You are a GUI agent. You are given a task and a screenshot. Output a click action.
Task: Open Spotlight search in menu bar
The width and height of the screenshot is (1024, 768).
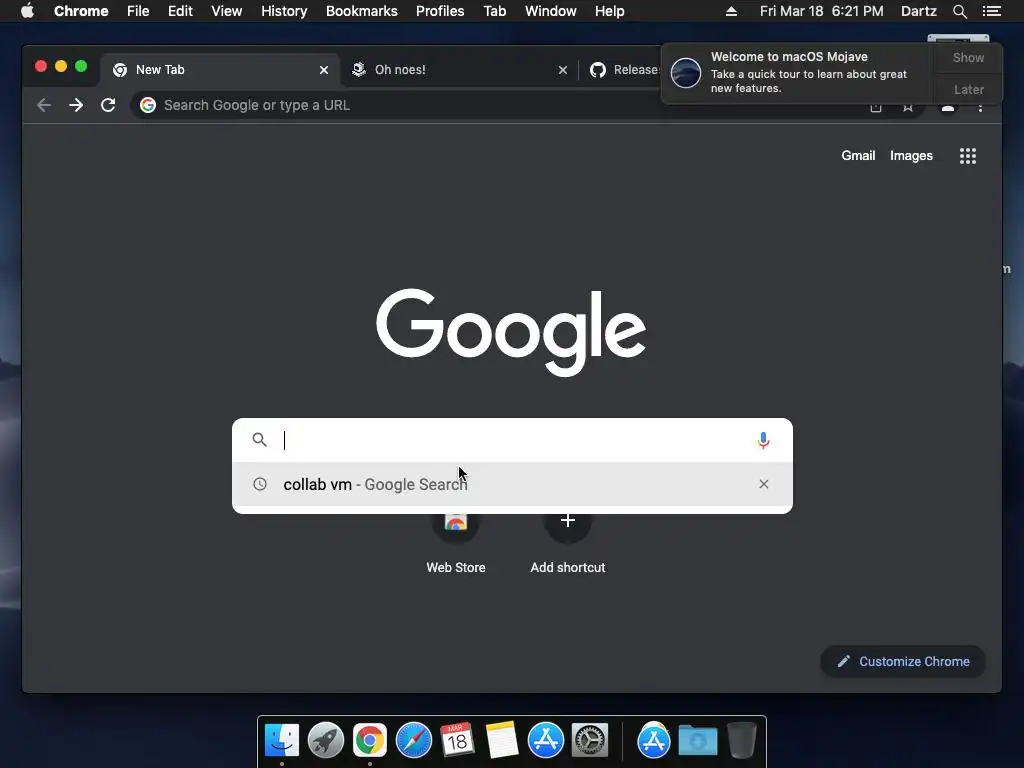tap(959, 11)
